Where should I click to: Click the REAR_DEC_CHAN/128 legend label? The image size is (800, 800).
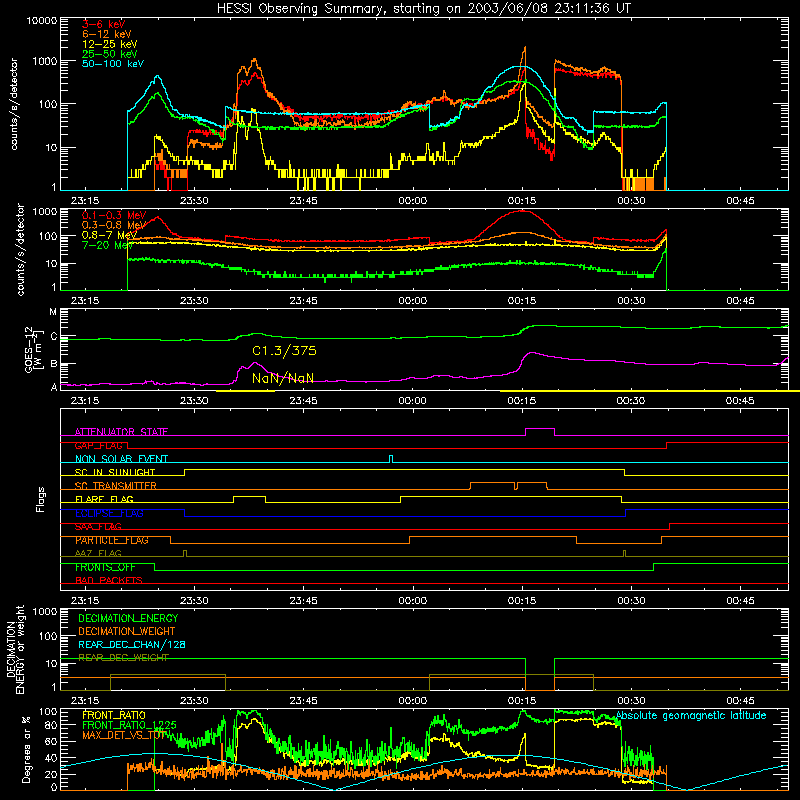132,644
